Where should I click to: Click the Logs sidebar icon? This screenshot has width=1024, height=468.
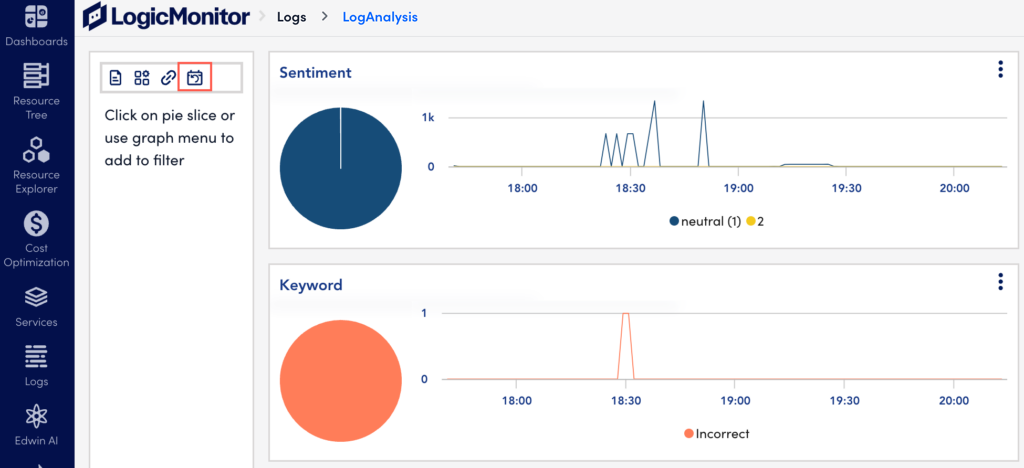coord(36,363)
